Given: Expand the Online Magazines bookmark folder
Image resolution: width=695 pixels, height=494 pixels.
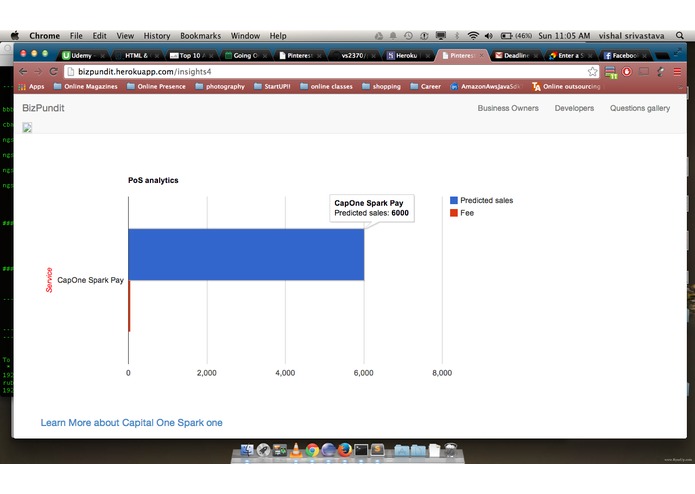Looking at the screenshot, I should point(86,86).
